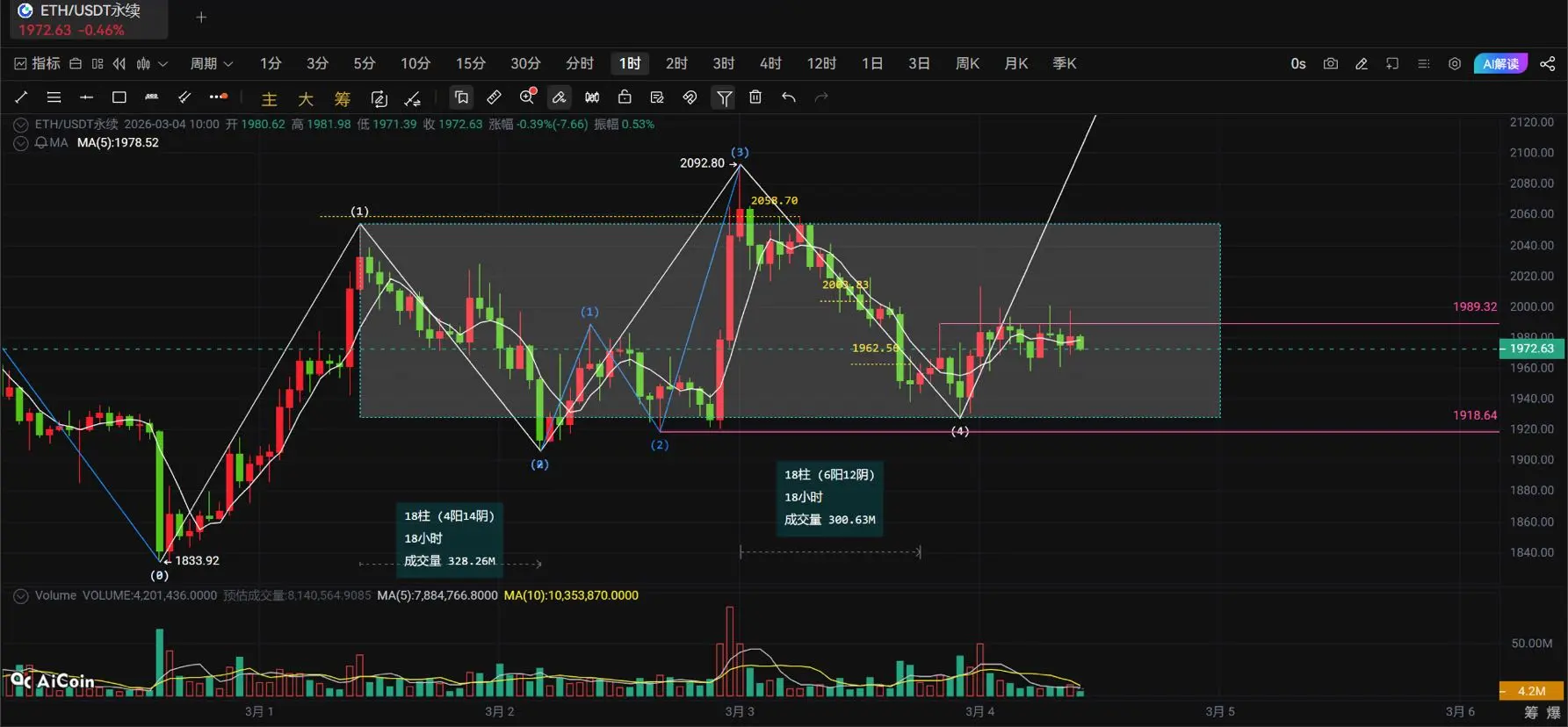Toggle the continuous drawing pen mode
This screenshot has height=727, width=1568.
[560, 97]
